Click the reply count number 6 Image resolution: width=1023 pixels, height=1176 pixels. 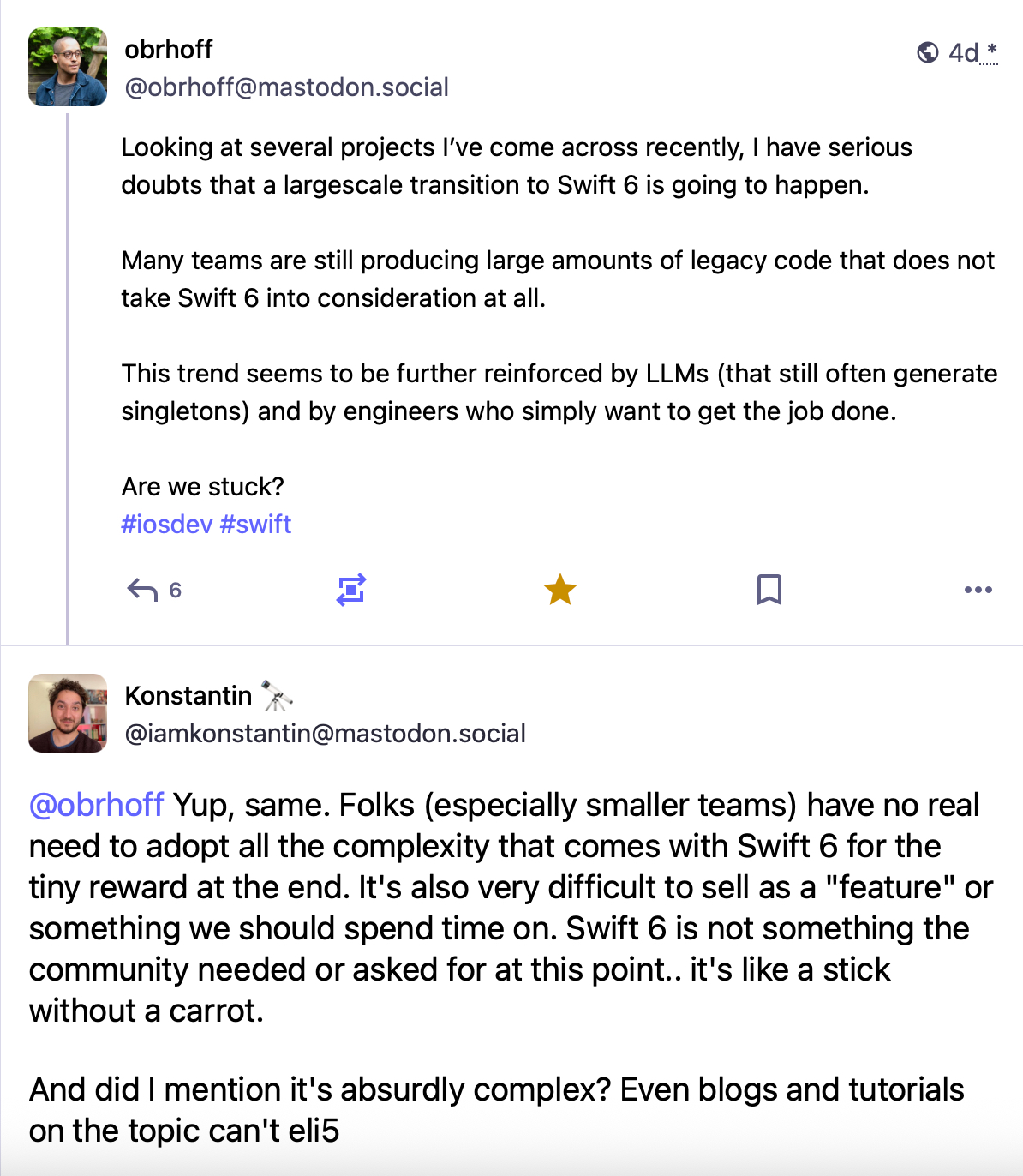coord(175,590)
